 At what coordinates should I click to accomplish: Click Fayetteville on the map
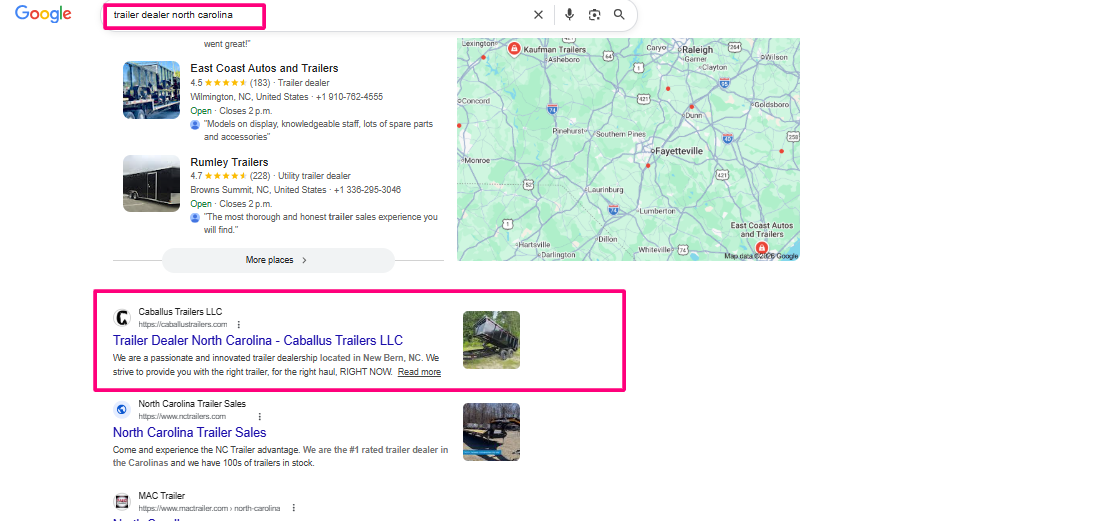pos(678,151)
